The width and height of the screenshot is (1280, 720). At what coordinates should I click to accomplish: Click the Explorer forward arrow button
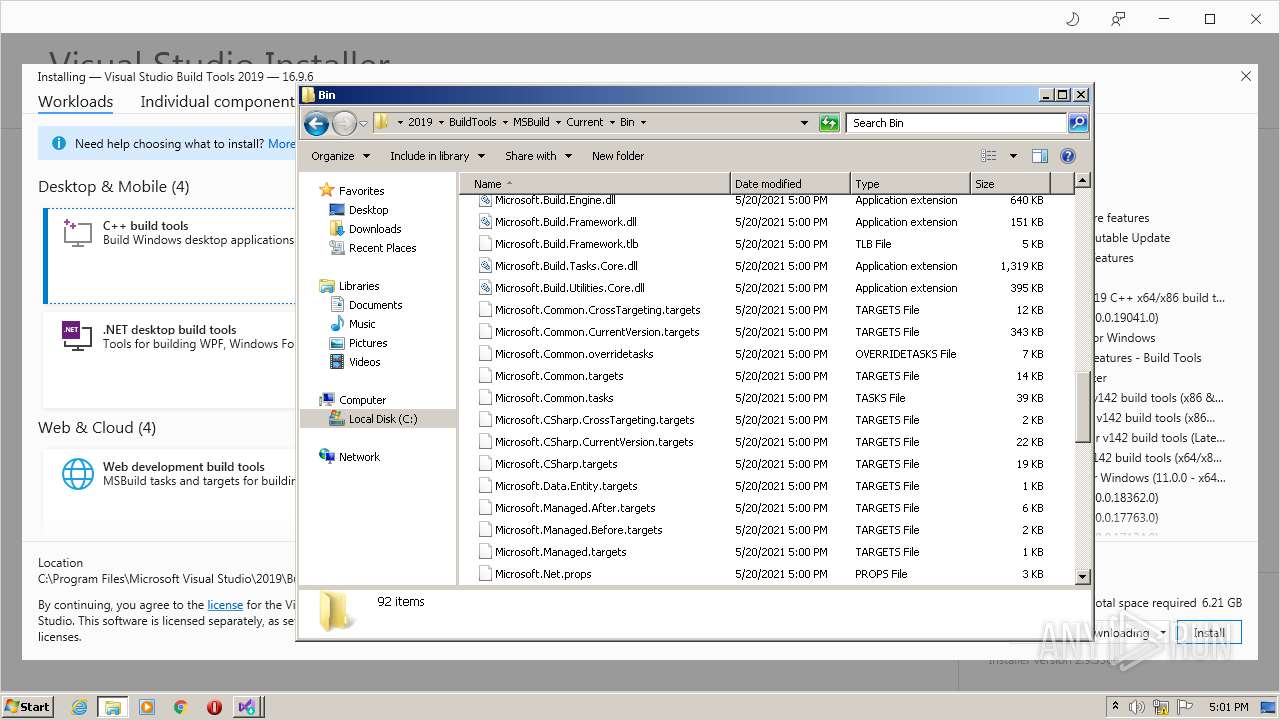pos(344,123)
